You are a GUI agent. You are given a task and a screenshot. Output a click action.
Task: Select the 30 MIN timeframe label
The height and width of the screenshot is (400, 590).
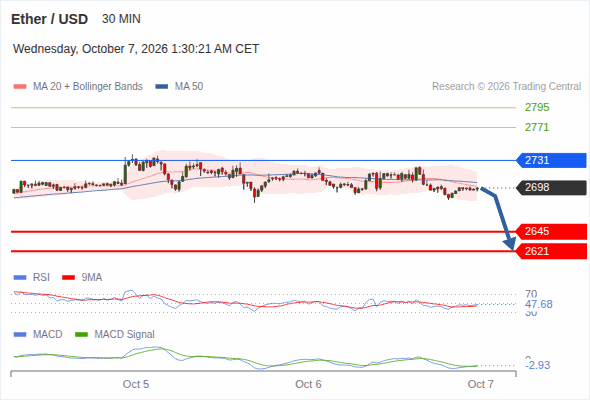pyautogui.click(x=121, y=19)
